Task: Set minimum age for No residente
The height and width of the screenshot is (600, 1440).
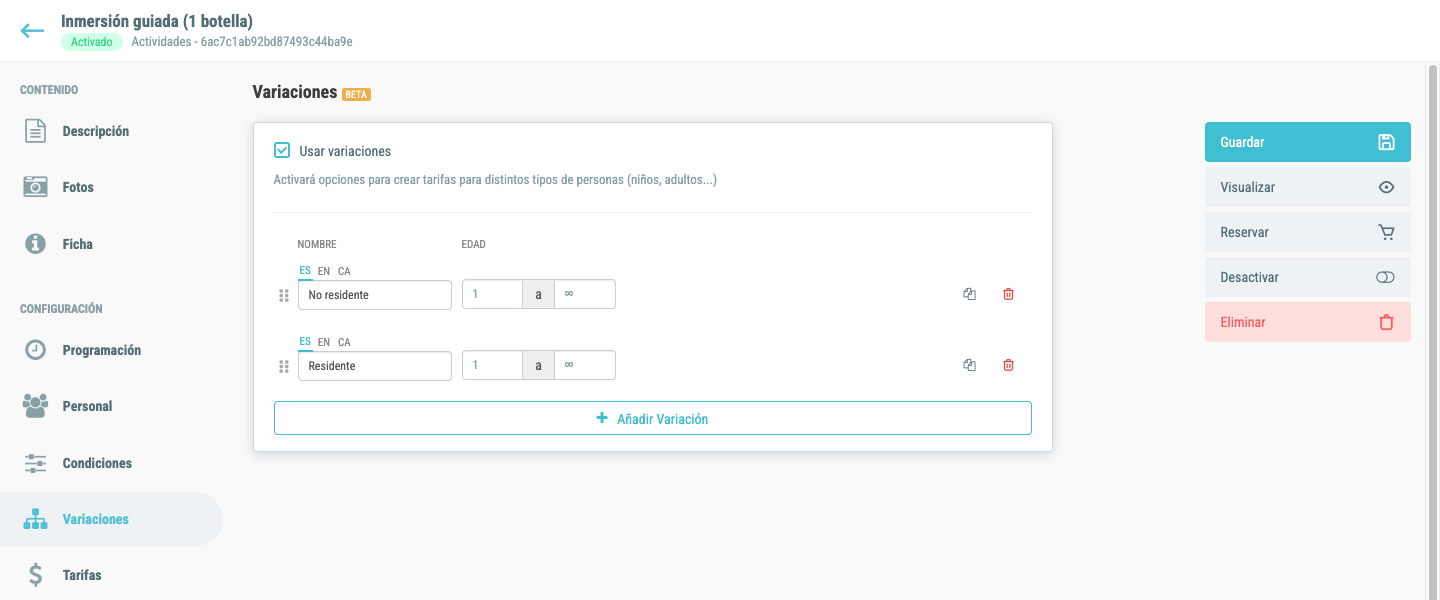Action: tap(492, 295)
